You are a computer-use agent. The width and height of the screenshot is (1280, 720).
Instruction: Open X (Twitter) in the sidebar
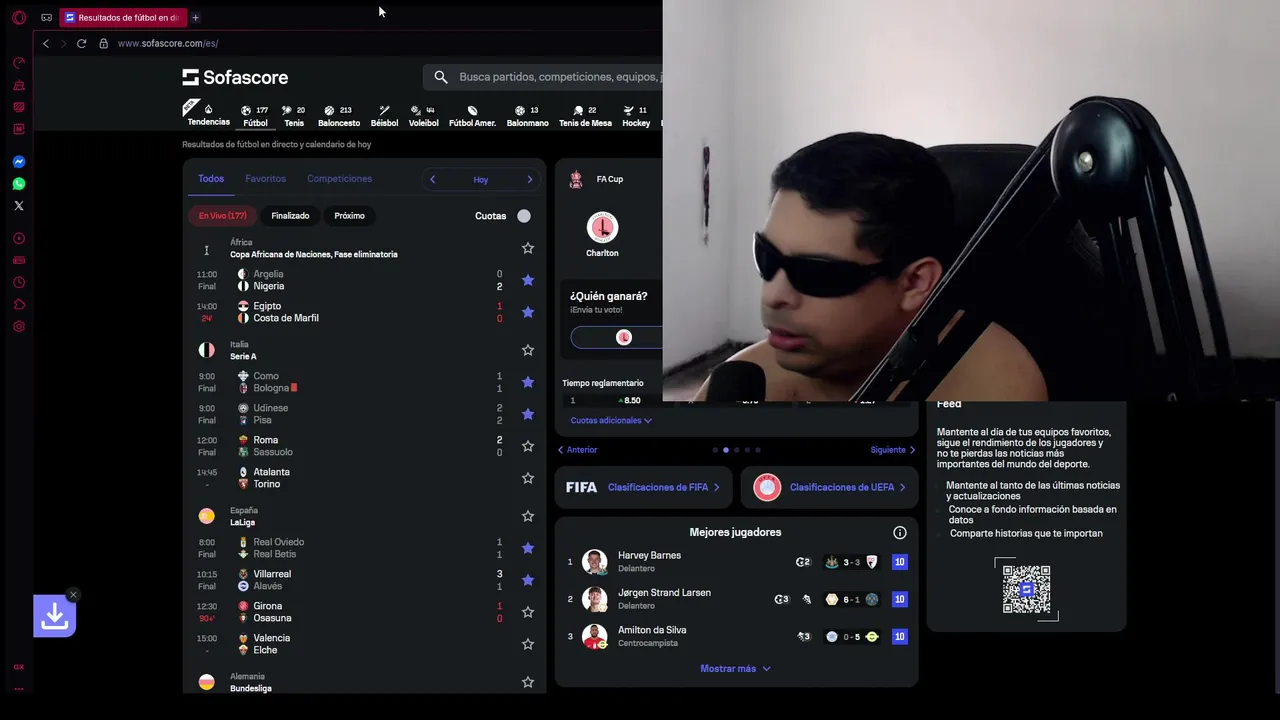coord(18,205)
